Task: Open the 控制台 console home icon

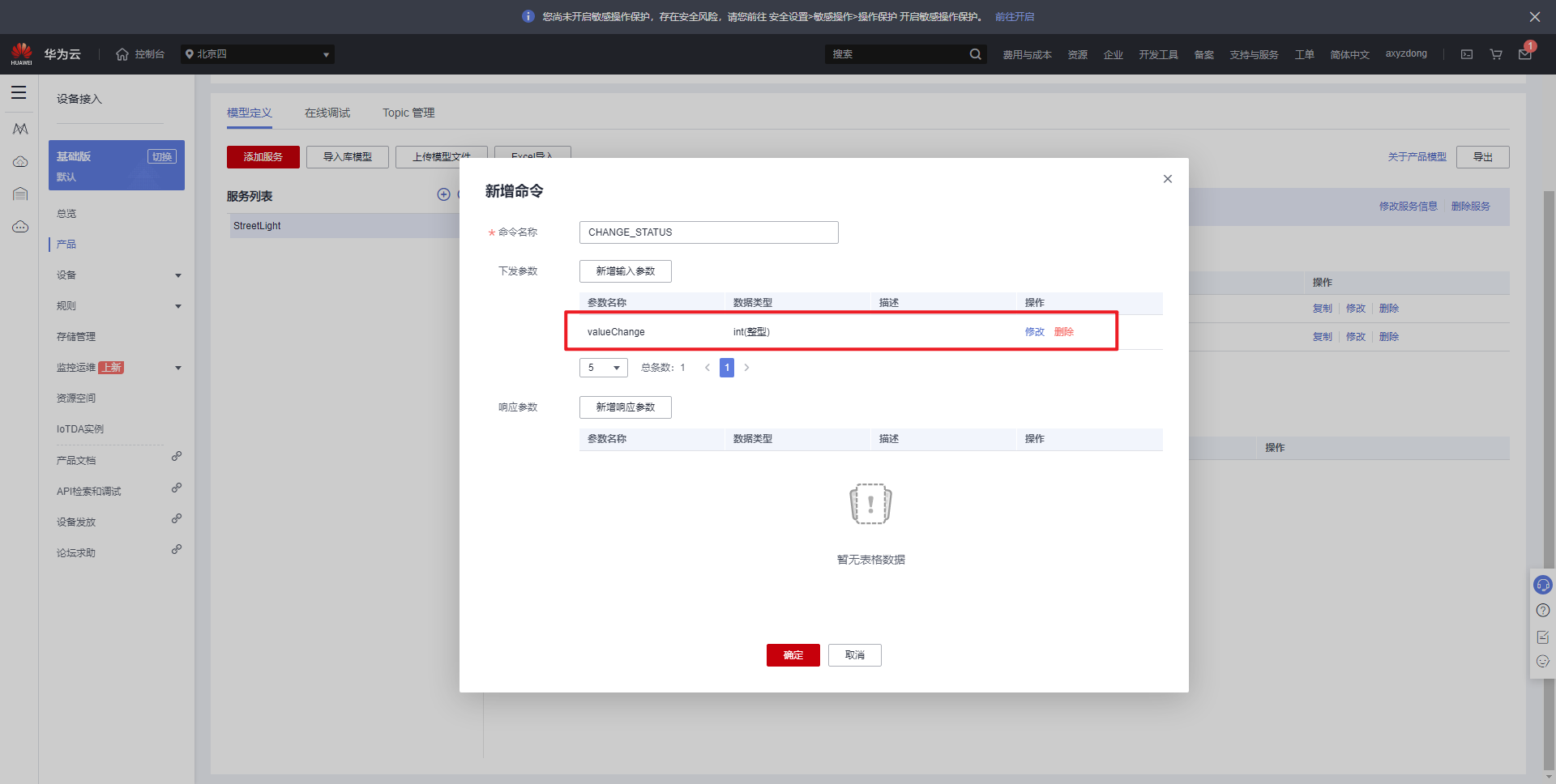Action: coord(122,54)
